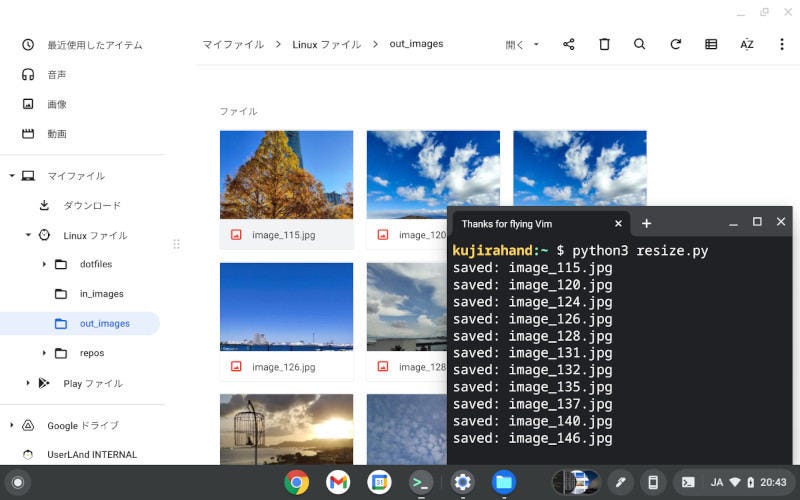800x500 pixels.
Task: Add a new terminal tab
Action: pos(646,223)
